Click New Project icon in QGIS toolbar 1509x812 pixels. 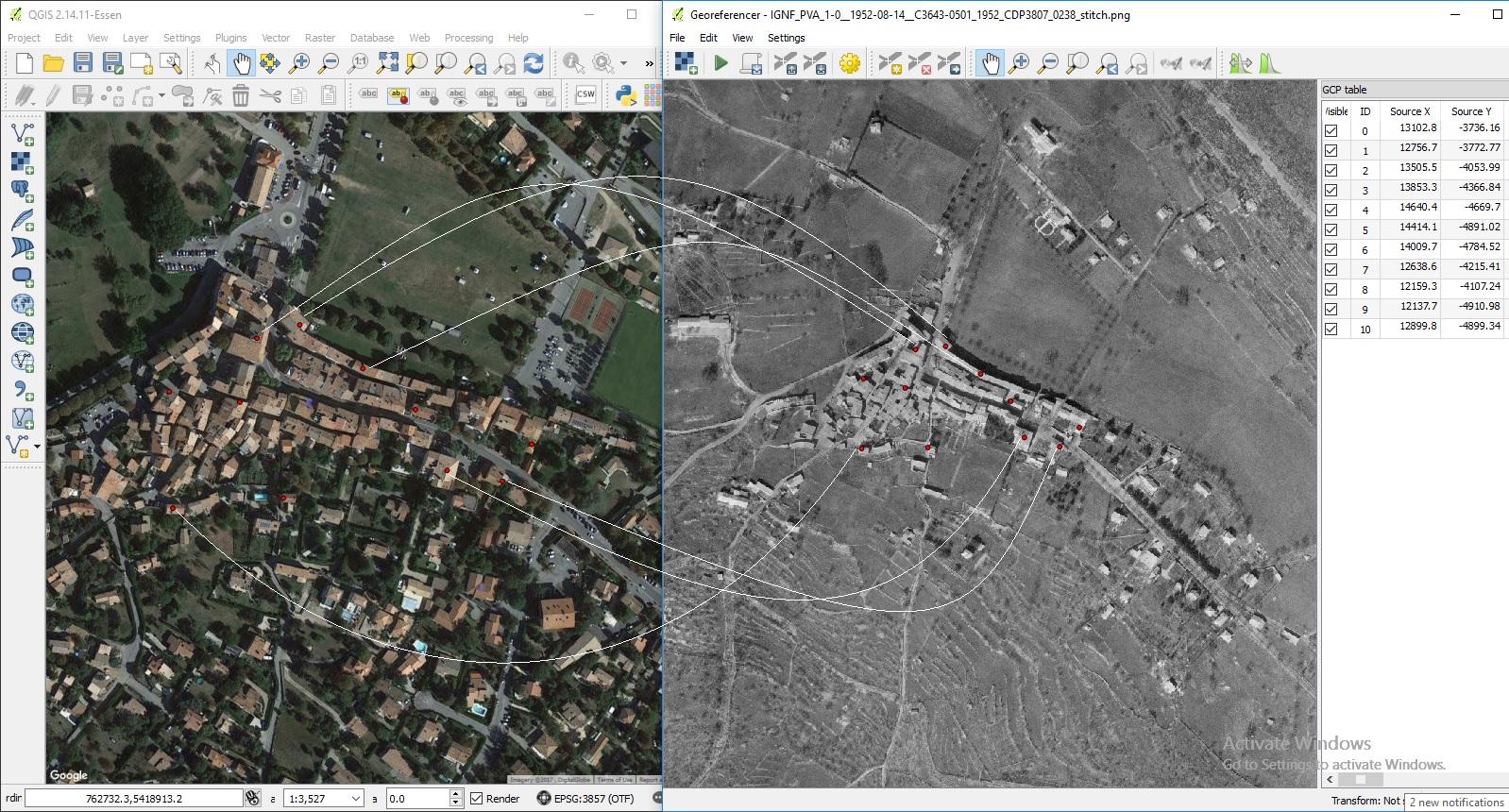[25, 63]
